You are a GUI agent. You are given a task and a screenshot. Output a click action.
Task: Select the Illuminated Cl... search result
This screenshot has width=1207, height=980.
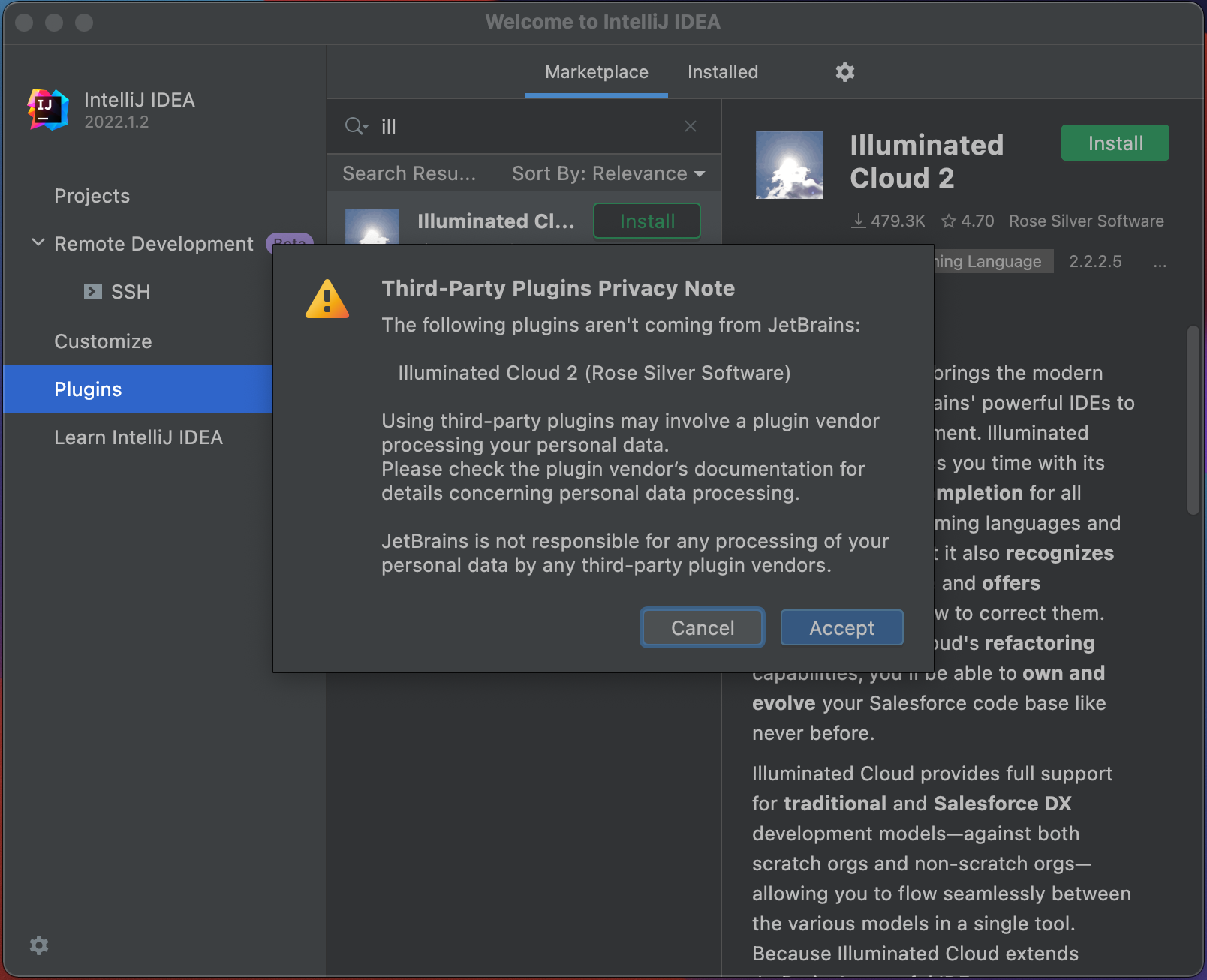pyautogui.click(x=495, y=221)
